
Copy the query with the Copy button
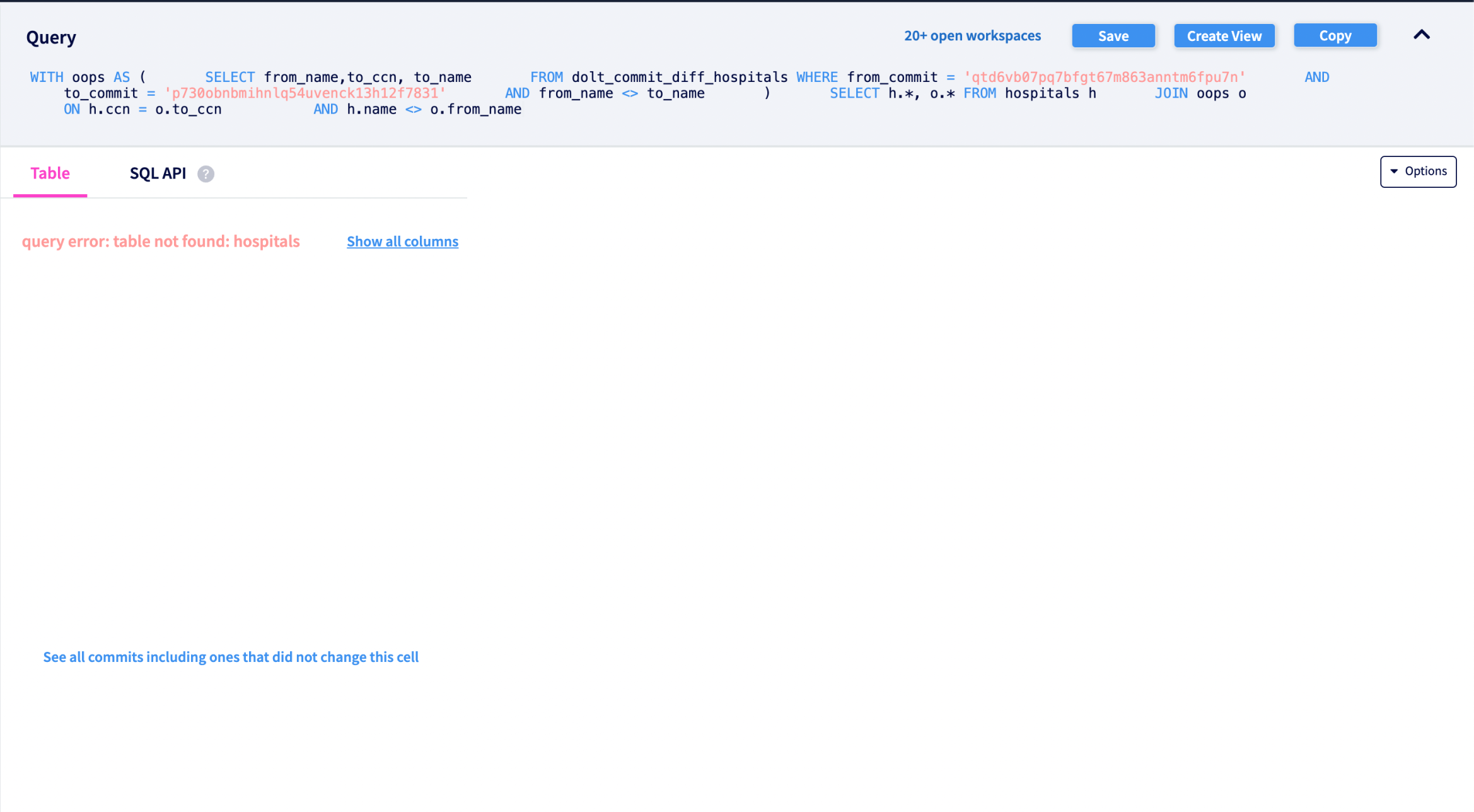[x=1335, y=35]
